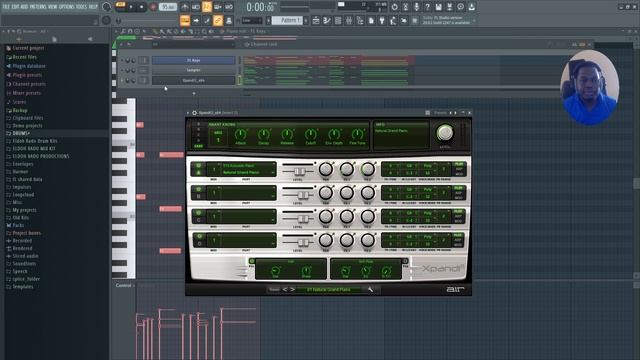Select the Xpand!2 channel button
The width and height of the screenshot is (640, 360).
point(193,80)
